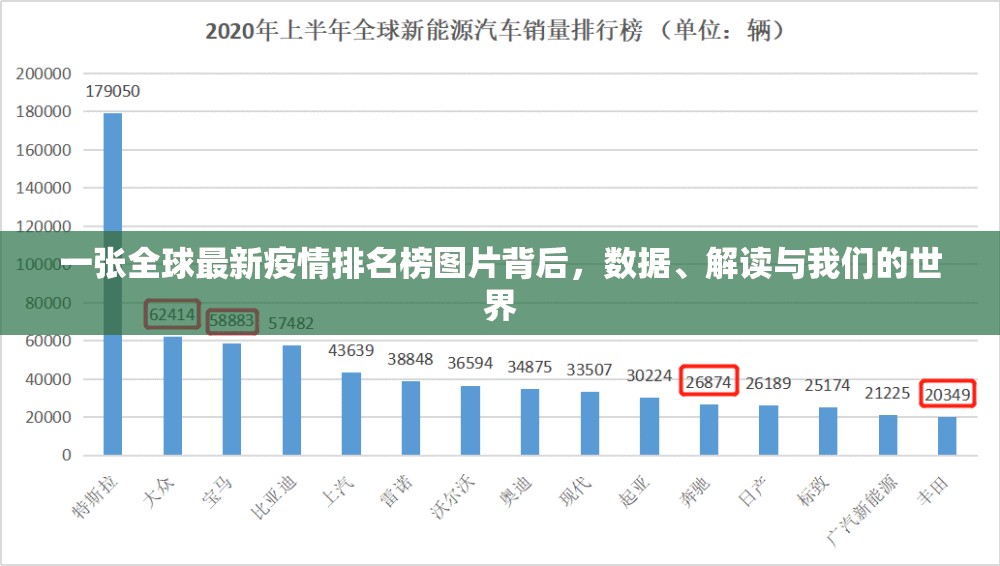Click the axis label 现代
1000x566 pixels.
pyautogui.click(x=575, y=492)
